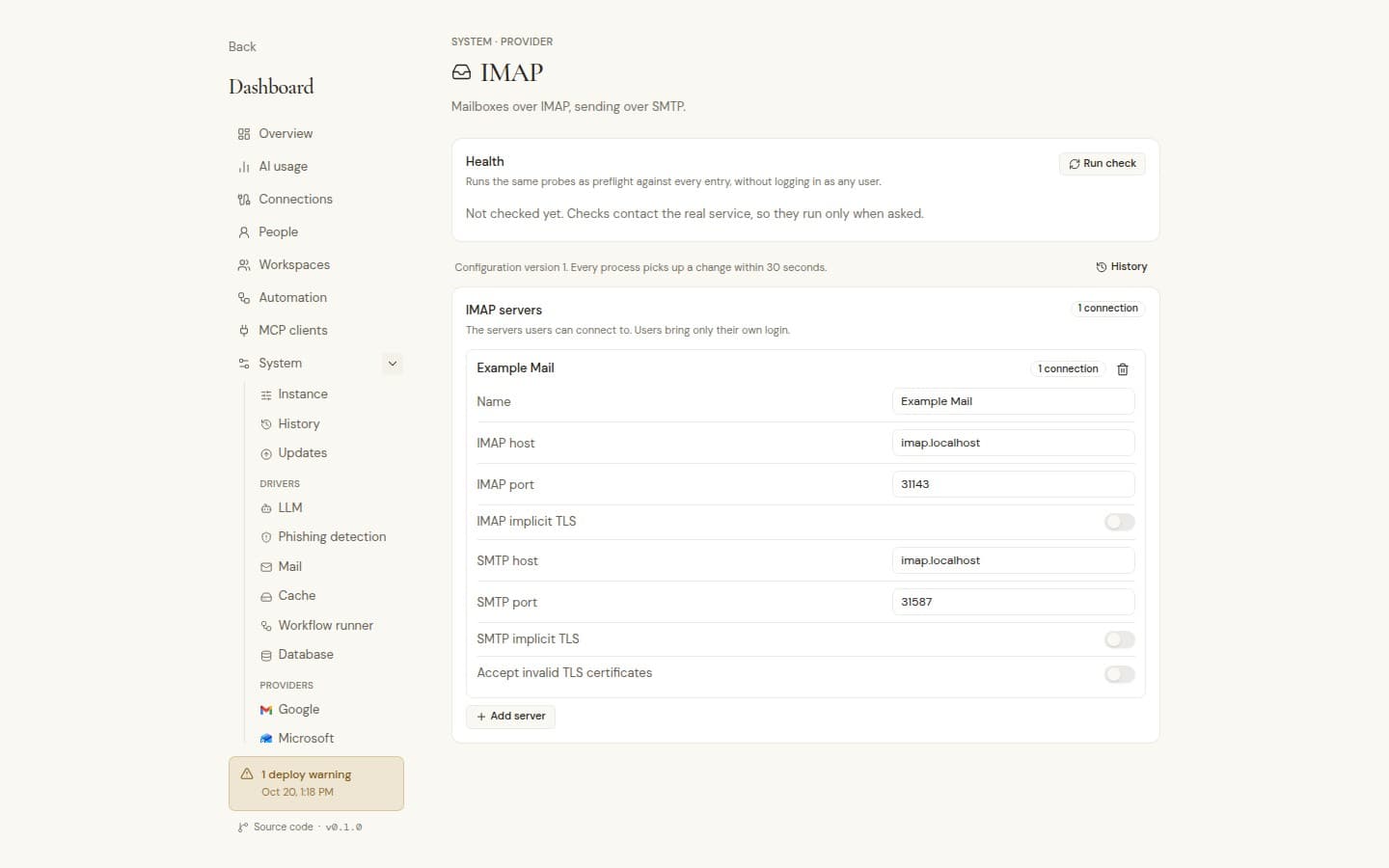Enable the SMTP implicit TLS switch
Viewport: 1389px width, 868px height.
(1120, 639)
